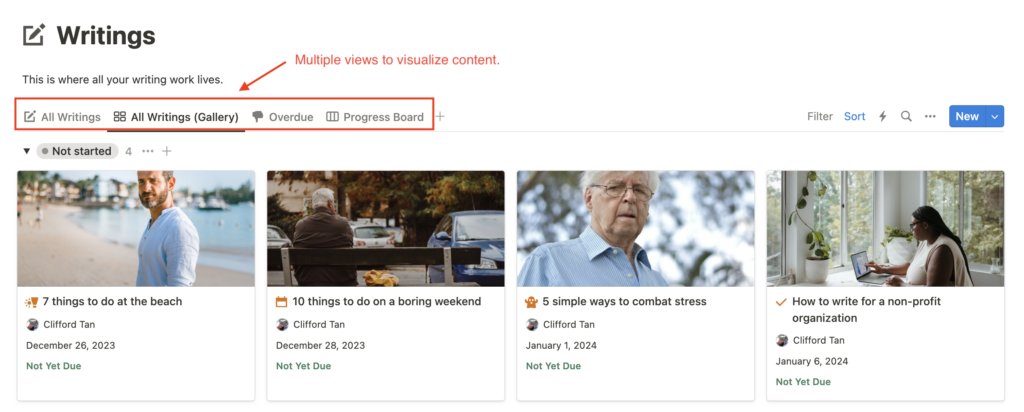Select the Overdue tab
The width and height of the screenshot is (1024, 412).
pyautogui.click(x=282, y=117)
